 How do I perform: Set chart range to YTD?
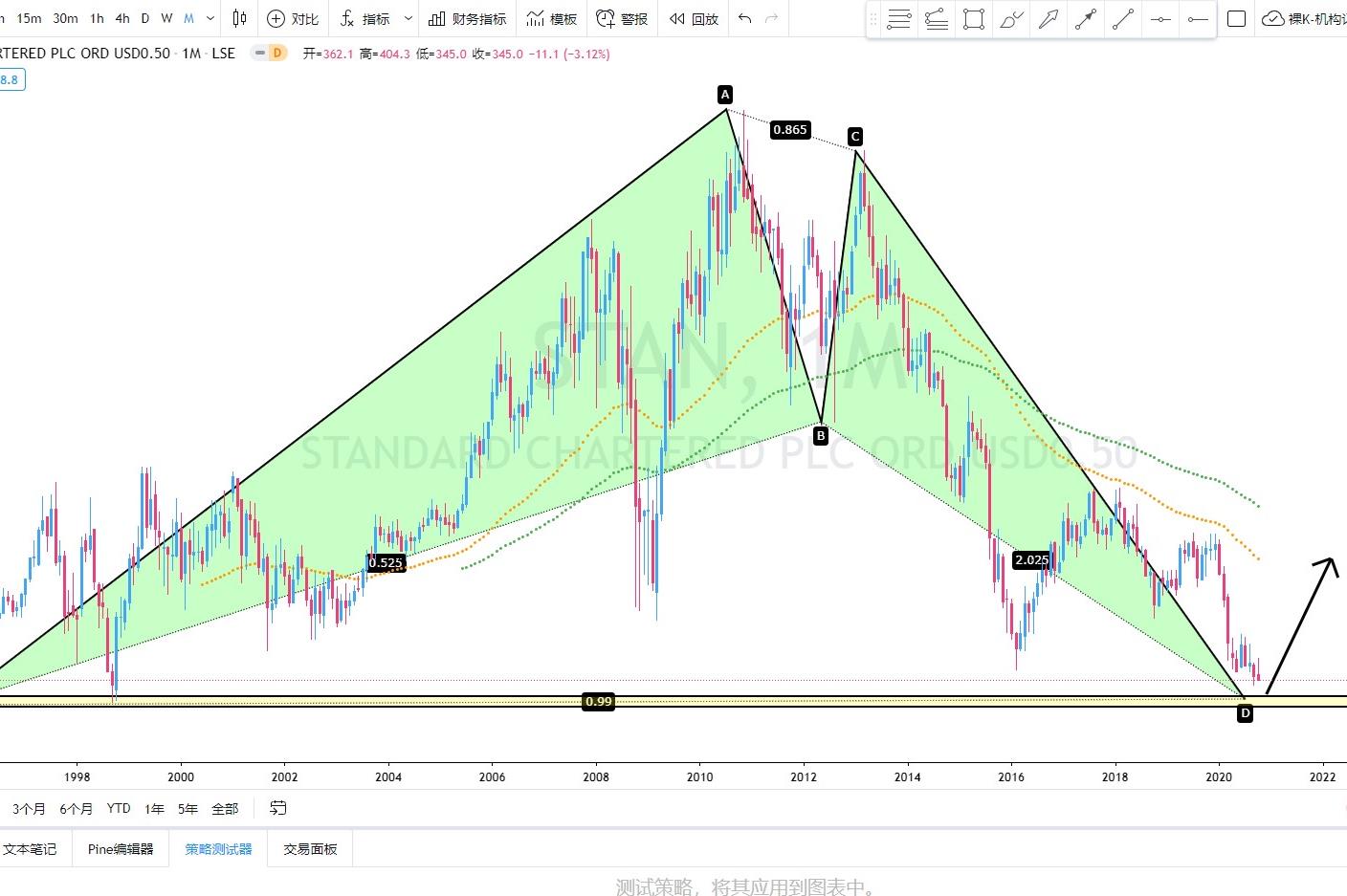click(119, 808)
